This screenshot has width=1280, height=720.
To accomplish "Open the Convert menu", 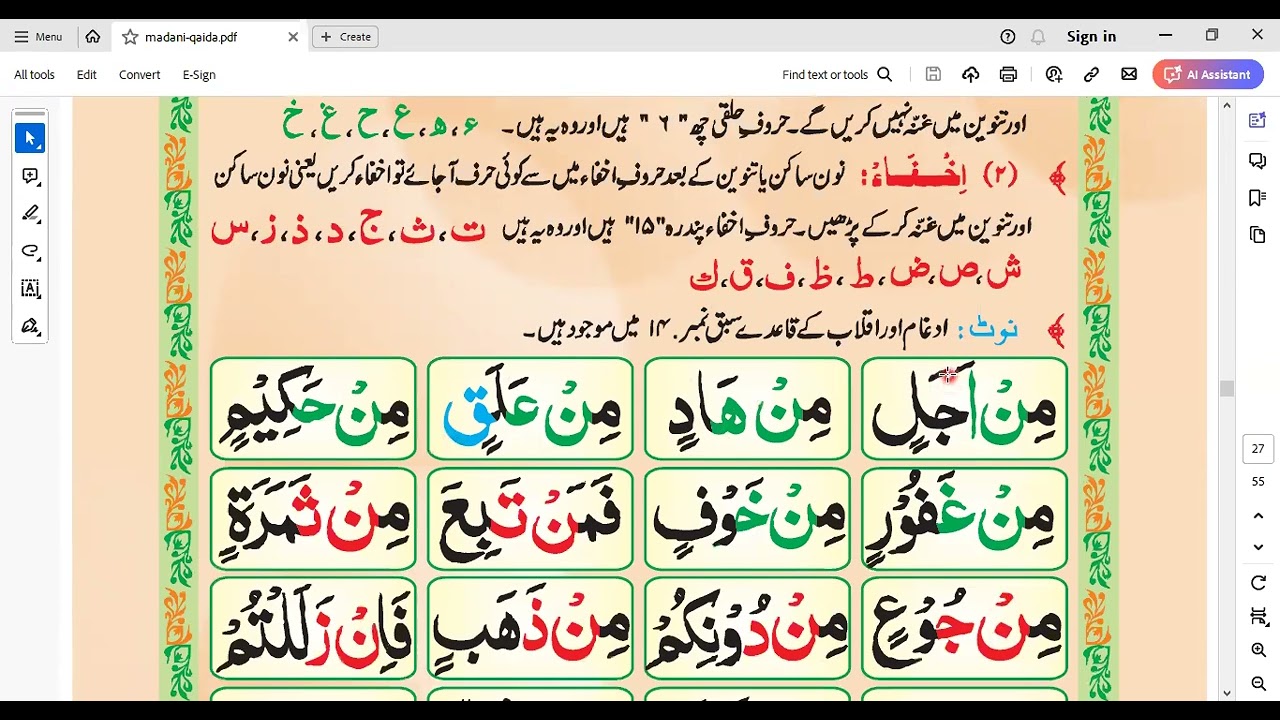I will (x=139, y=75).
